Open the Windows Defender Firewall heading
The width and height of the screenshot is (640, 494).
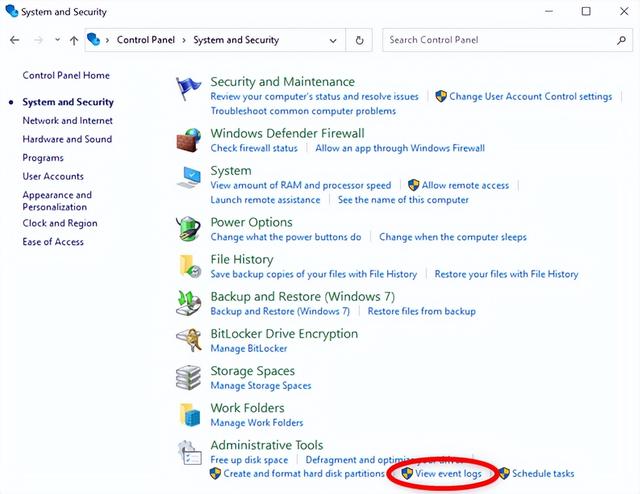(287, 134)
